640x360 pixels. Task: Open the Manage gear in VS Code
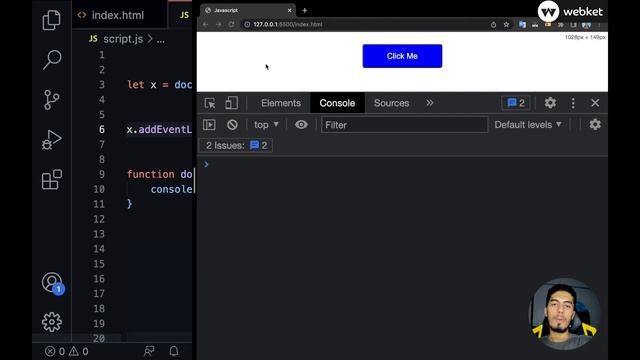[x=52, y=322]
